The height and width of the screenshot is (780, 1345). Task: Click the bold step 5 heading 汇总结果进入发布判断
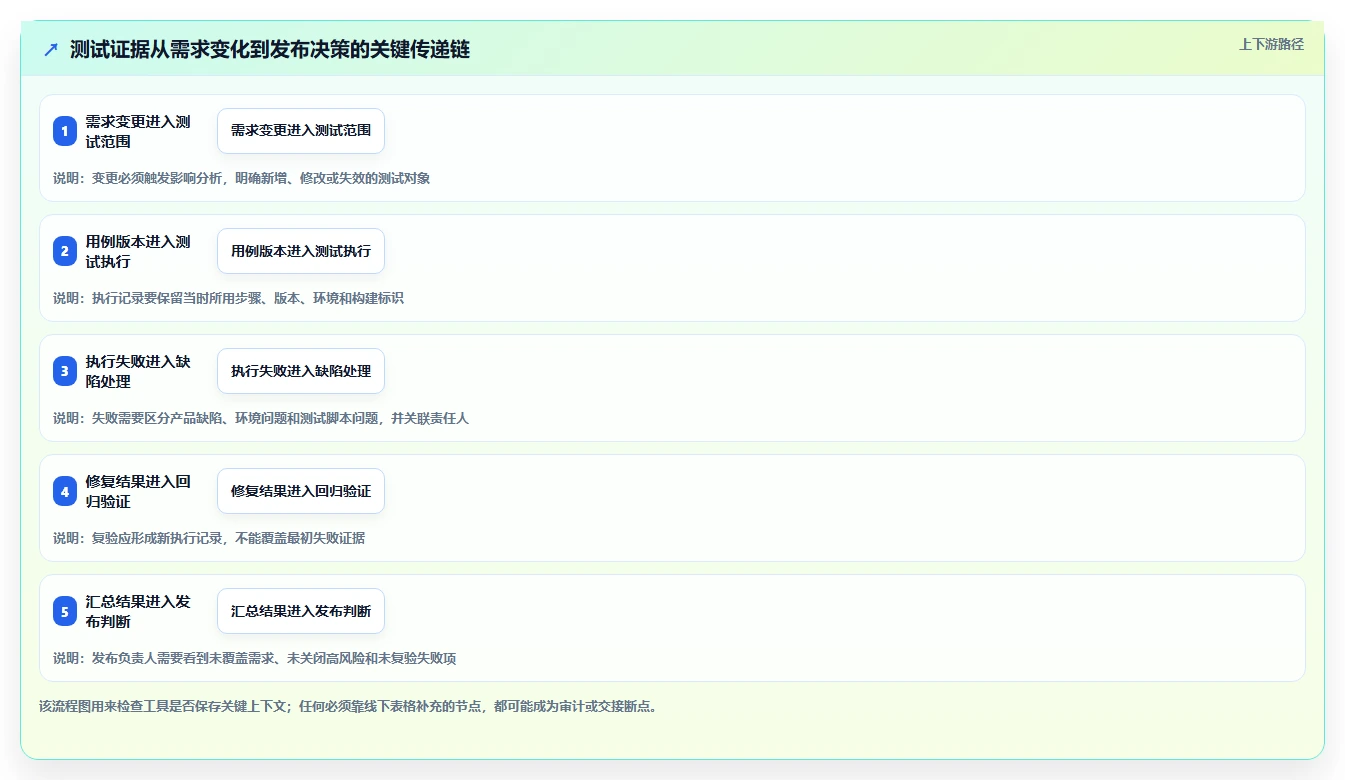138,611
